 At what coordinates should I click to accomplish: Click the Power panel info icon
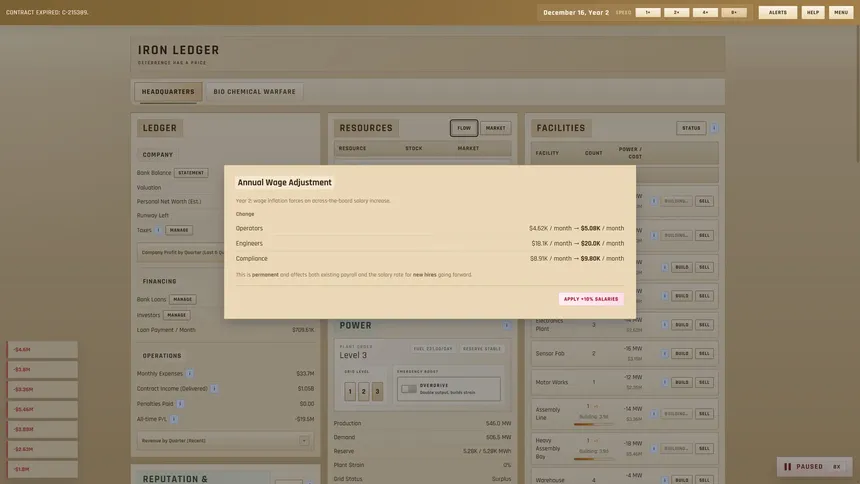(506, 325)
